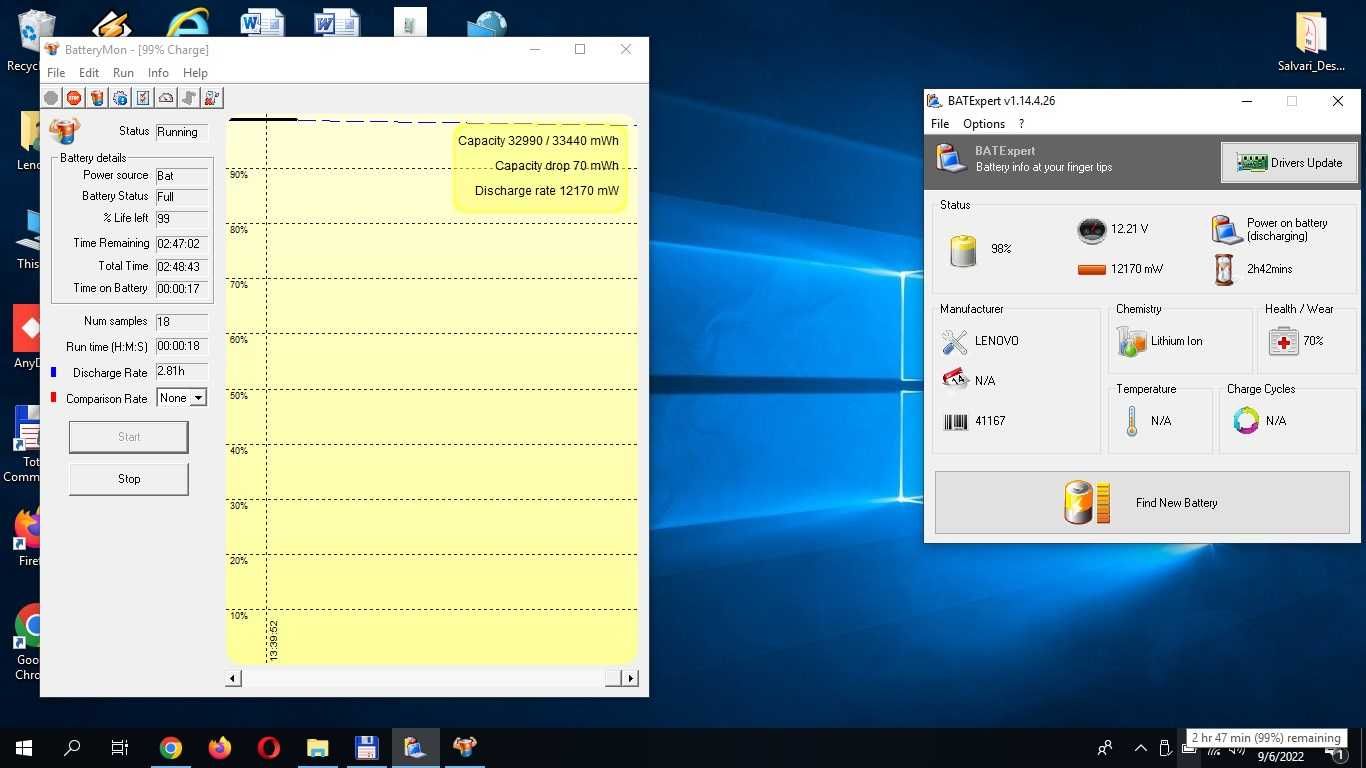Open Windows Start menu
The image size is (1366, 768).
click(24, 747)
